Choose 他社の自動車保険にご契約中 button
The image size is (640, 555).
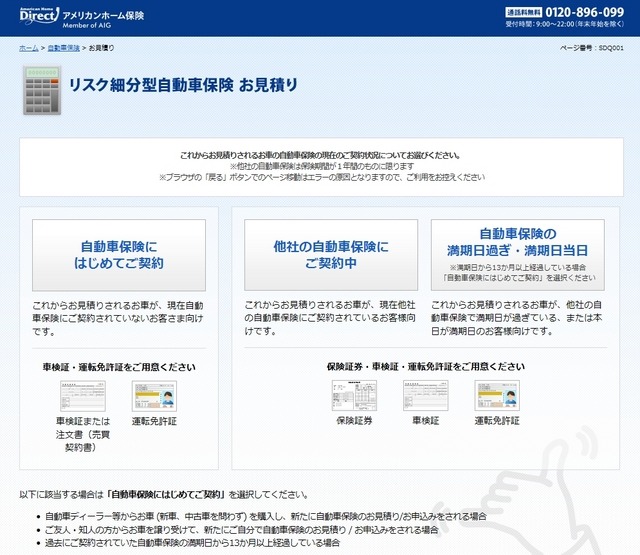coord(331,255)
